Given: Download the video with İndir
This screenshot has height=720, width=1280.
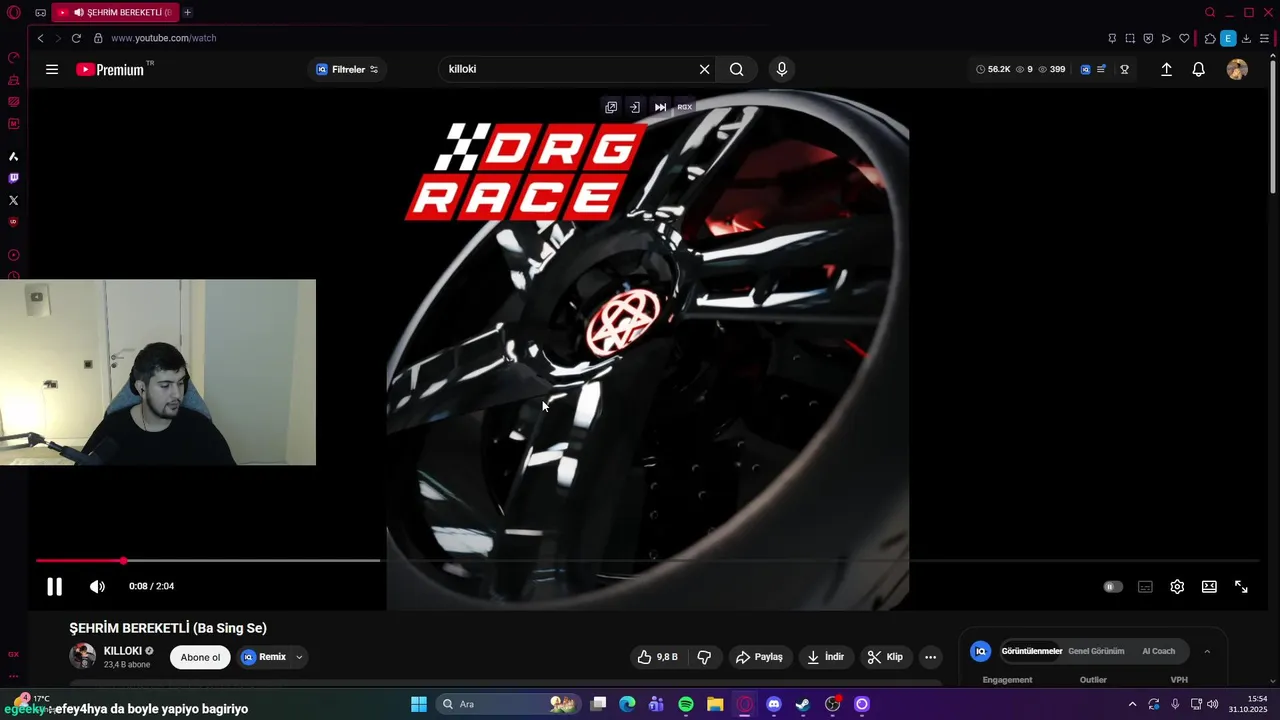Looking at the screenshot, I should pos(826,657).
